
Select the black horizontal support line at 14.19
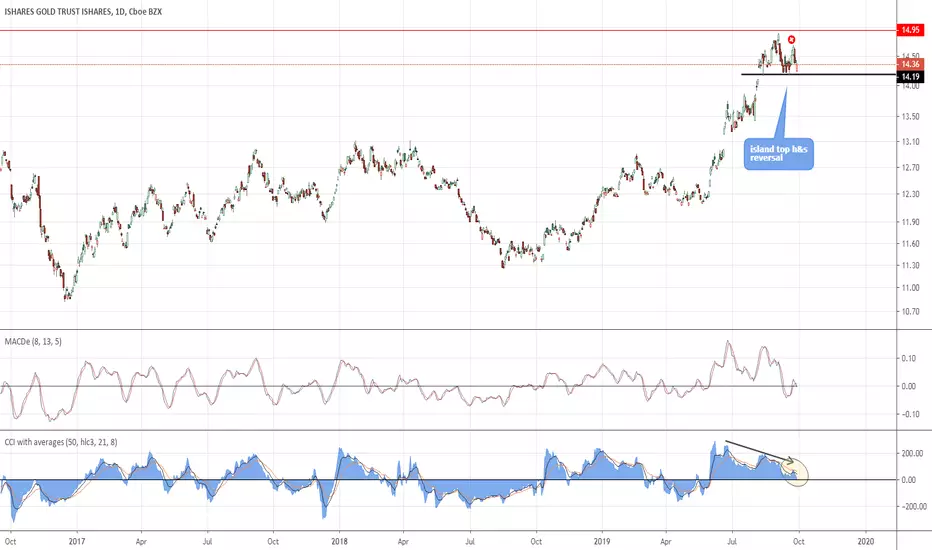pyautogui.click(x=818, y=74)
